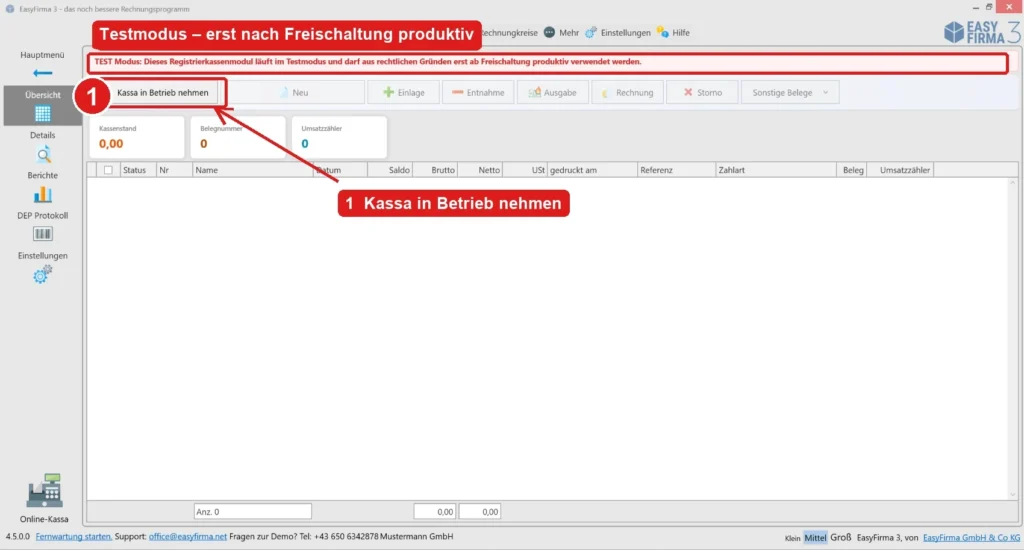Click the Mehr icon in top menu
Screen dimensions: 1024x550
[549, 33]
